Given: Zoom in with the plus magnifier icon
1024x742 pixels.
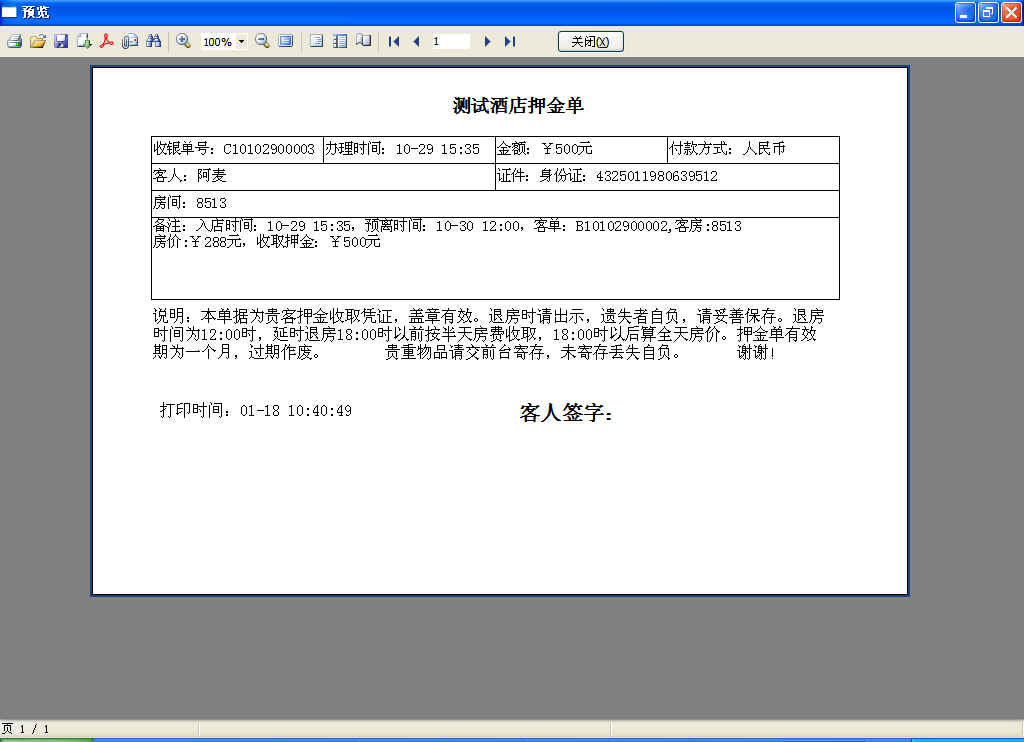Looking at the screenshot, I should 184,41.
